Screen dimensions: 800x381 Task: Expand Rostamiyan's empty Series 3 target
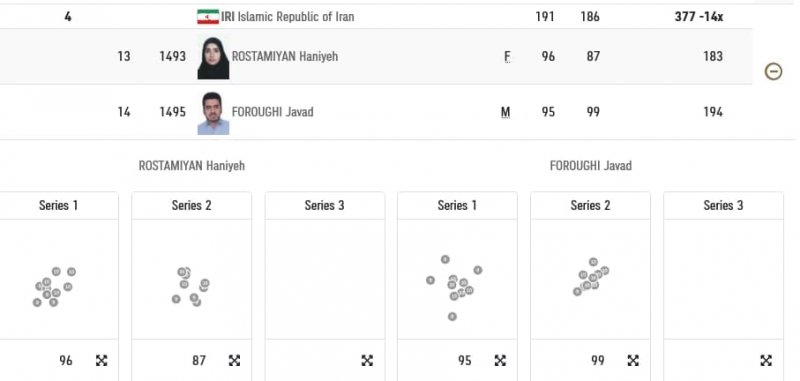tap(367, 361)
